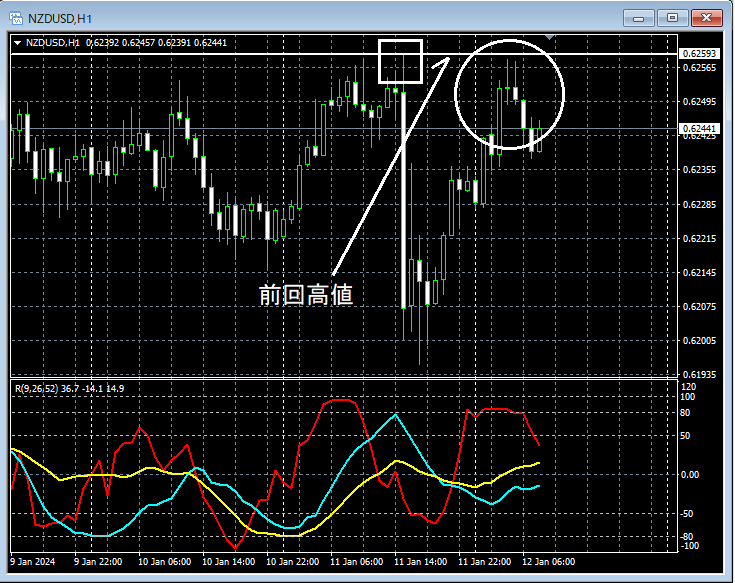Screen dimensions: 735x583
Task: Click the 0.62075 price scale value
Action: [699, 306]
